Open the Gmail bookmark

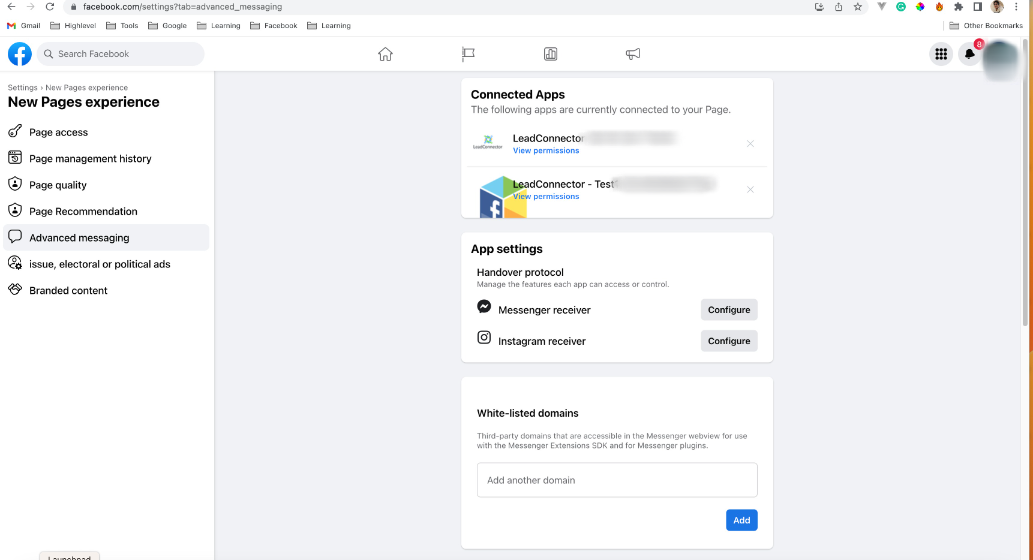click(24, 26)
